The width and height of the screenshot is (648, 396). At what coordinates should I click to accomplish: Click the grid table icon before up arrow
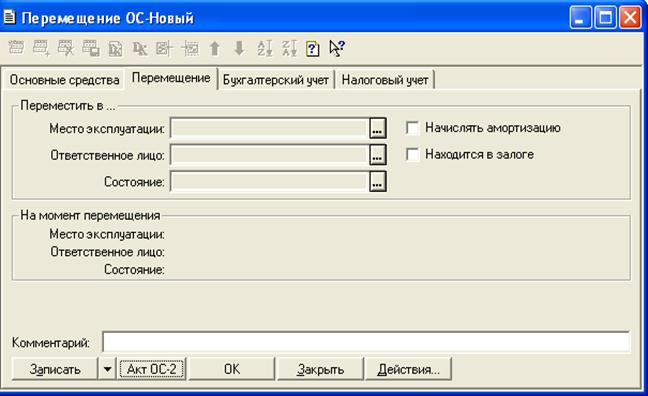click(x=190, y=48)
